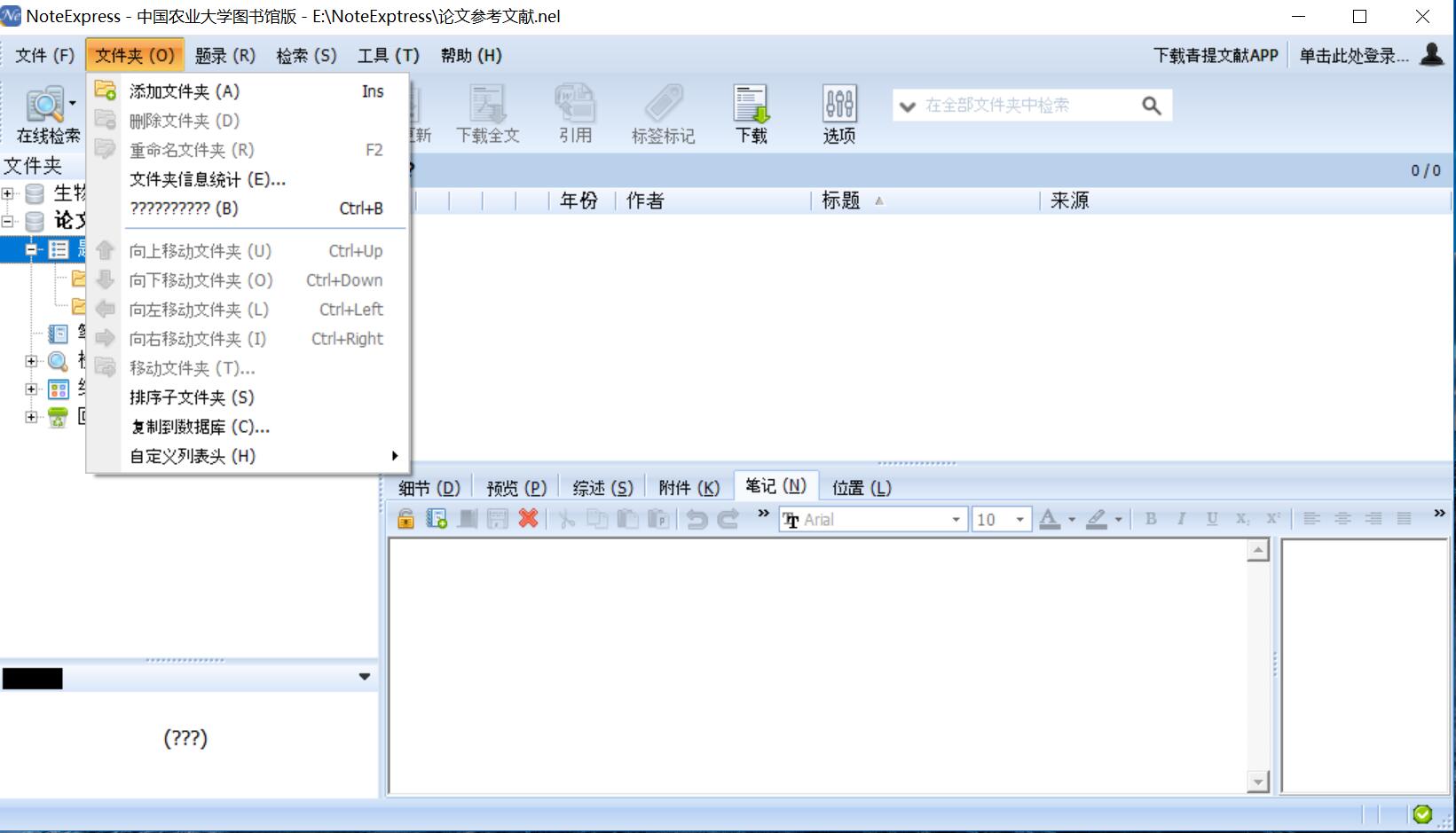Click the save disk icon in notes toolbar
1456x833 pixels.
click(498, 519)
